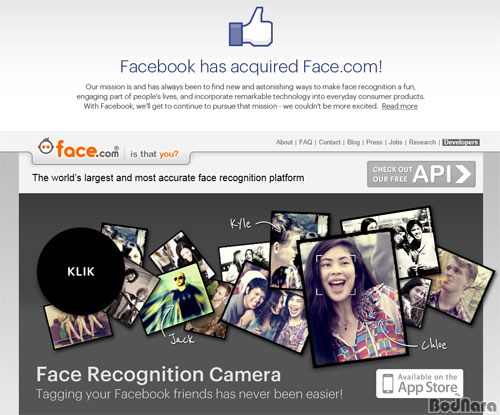Click the arrow on the API banner
The height and width of the screenshot is (415, 500).
tap(463, 174)
